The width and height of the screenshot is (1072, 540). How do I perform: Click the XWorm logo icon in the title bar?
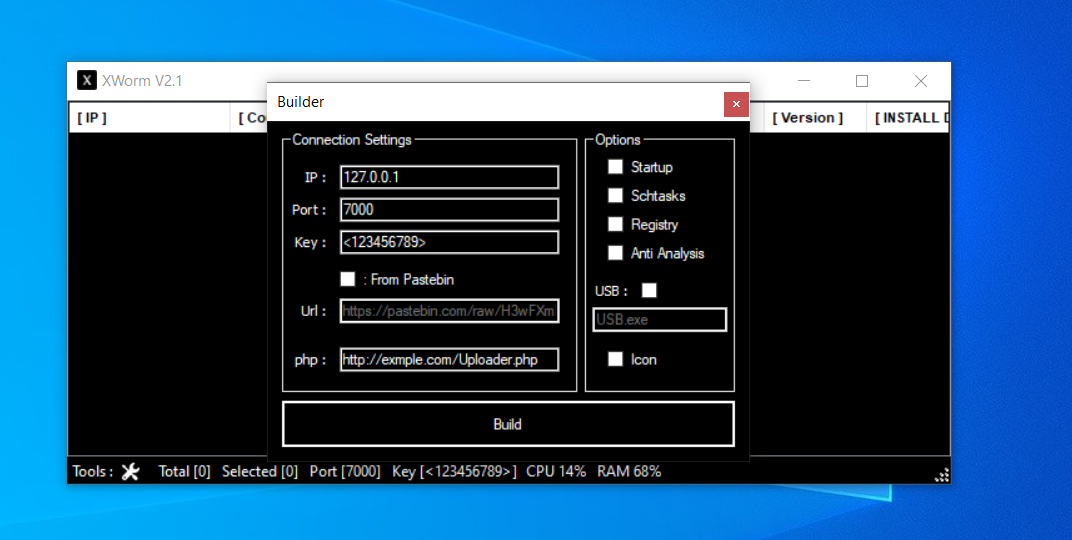[86, 80]
